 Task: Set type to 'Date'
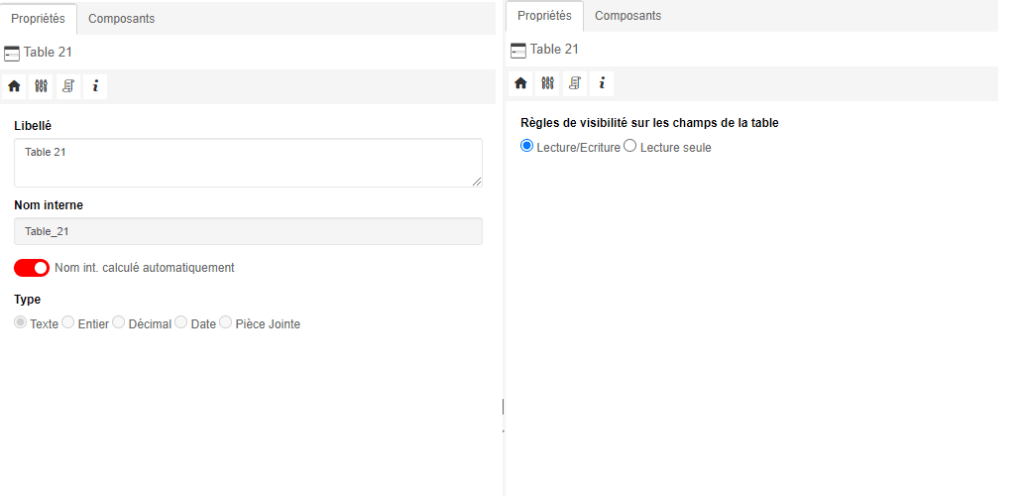(181, 323)
